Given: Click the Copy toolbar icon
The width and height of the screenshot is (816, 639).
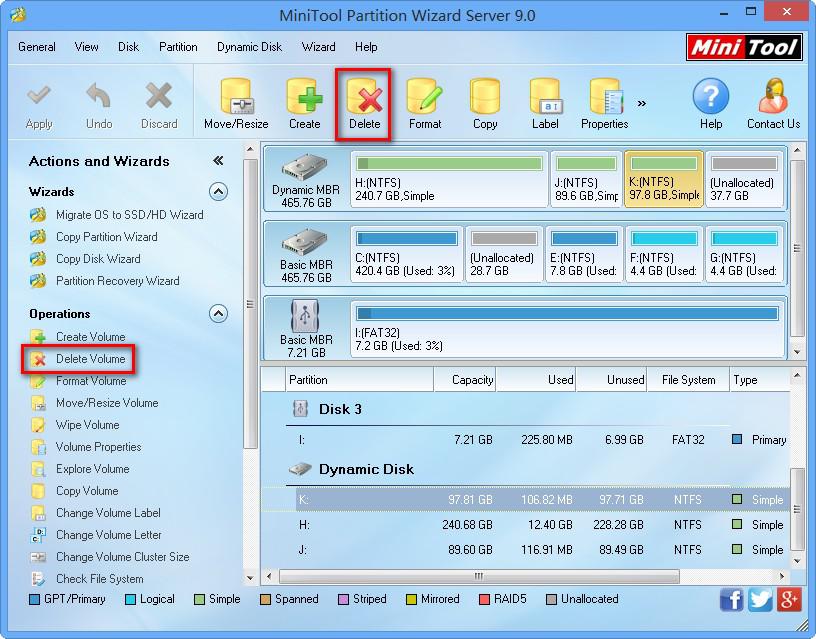Looking at the screenshot, I should pos(485,106).
